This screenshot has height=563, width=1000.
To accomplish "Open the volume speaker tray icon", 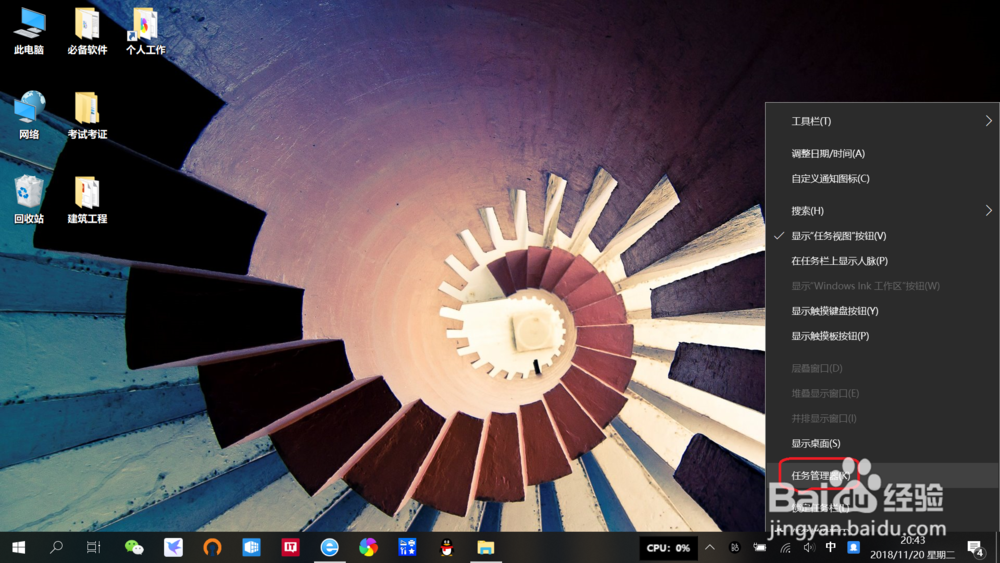I will click(809, 547).
